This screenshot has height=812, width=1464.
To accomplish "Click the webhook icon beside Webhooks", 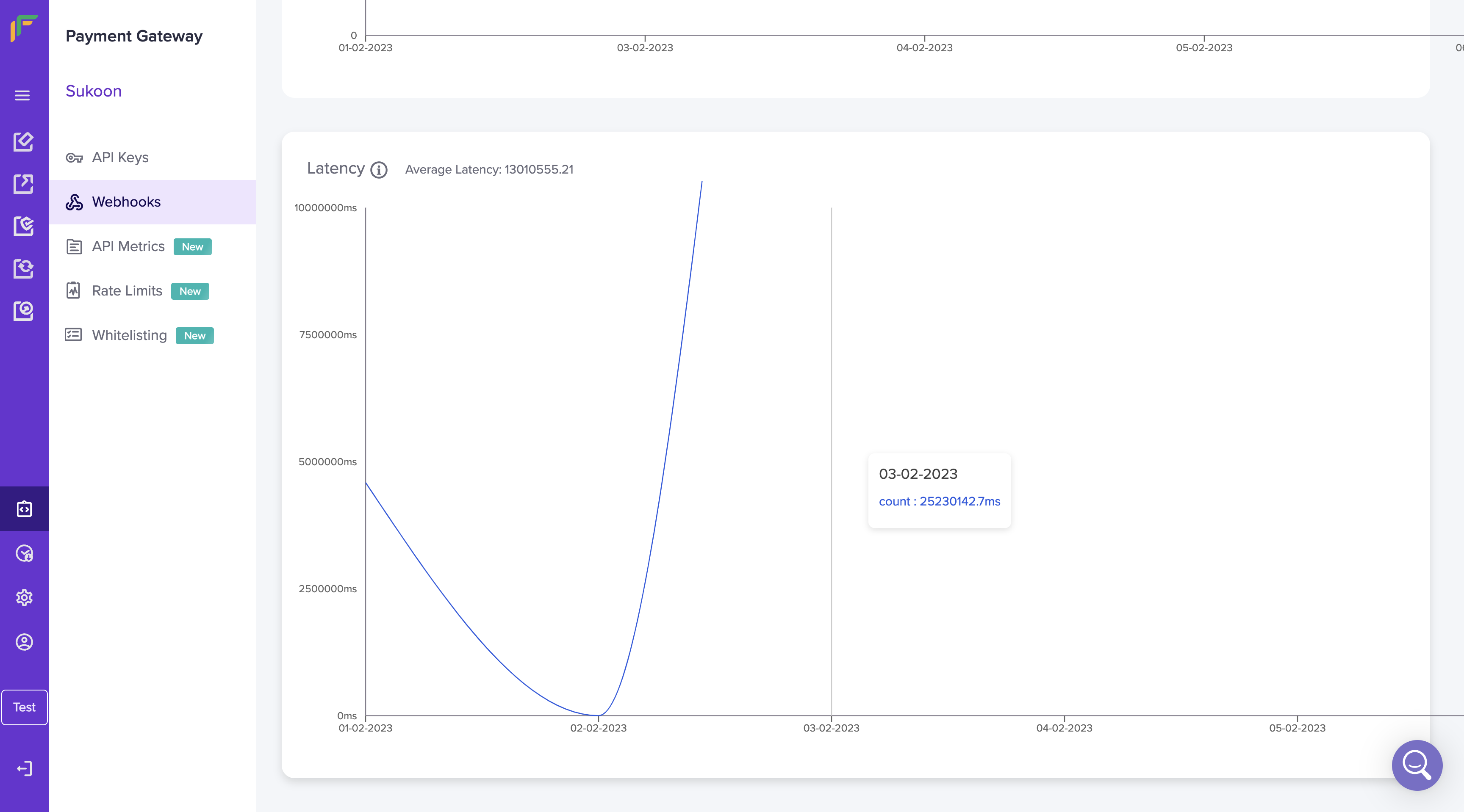I will coord(74,202).
